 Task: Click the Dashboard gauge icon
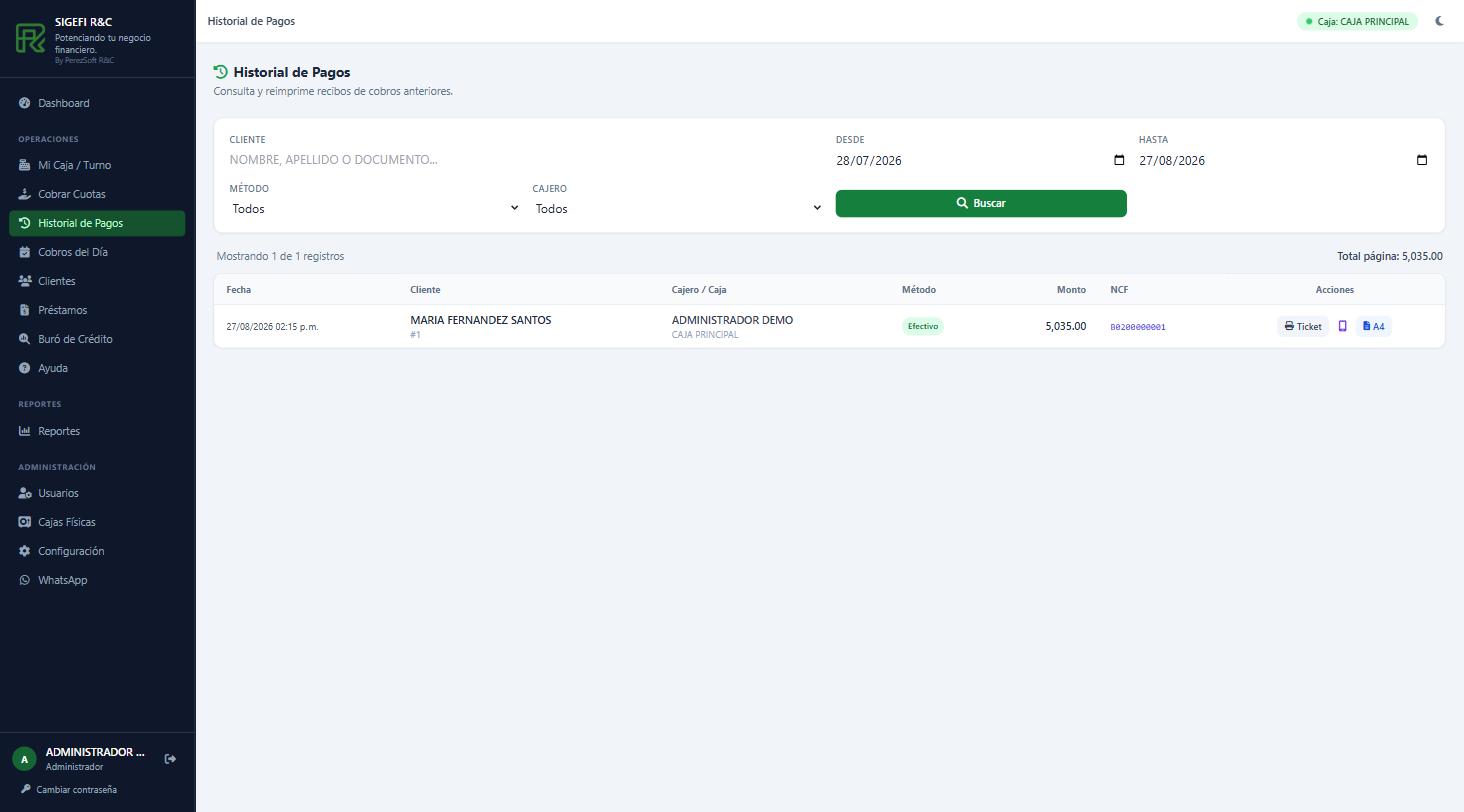click(25, 103)
